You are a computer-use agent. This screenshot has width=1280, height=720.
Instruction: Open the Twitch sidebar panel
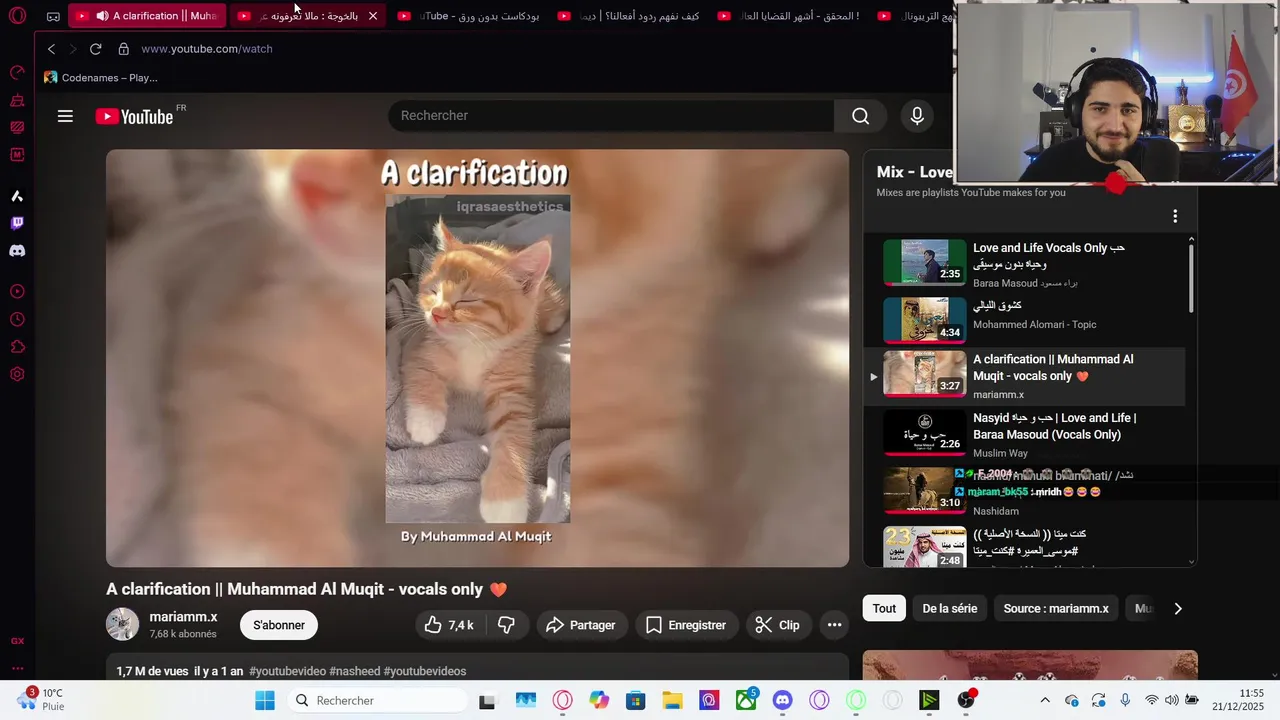coord(17,223)
